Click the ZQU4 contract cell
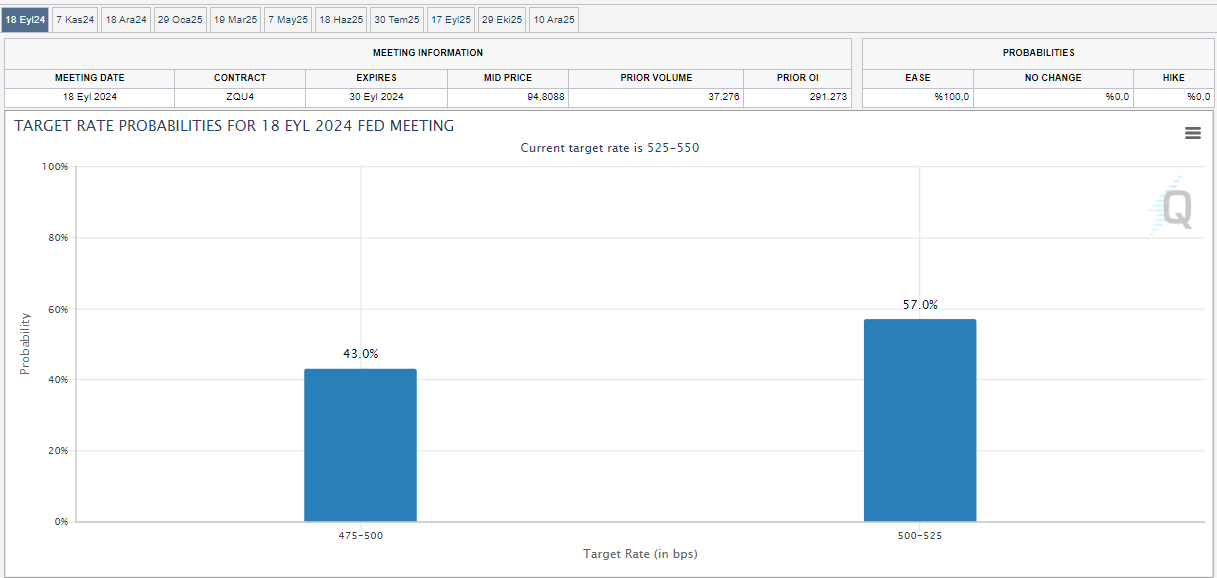The width and height of the screenshot is (1217, 578). [240, 97]
